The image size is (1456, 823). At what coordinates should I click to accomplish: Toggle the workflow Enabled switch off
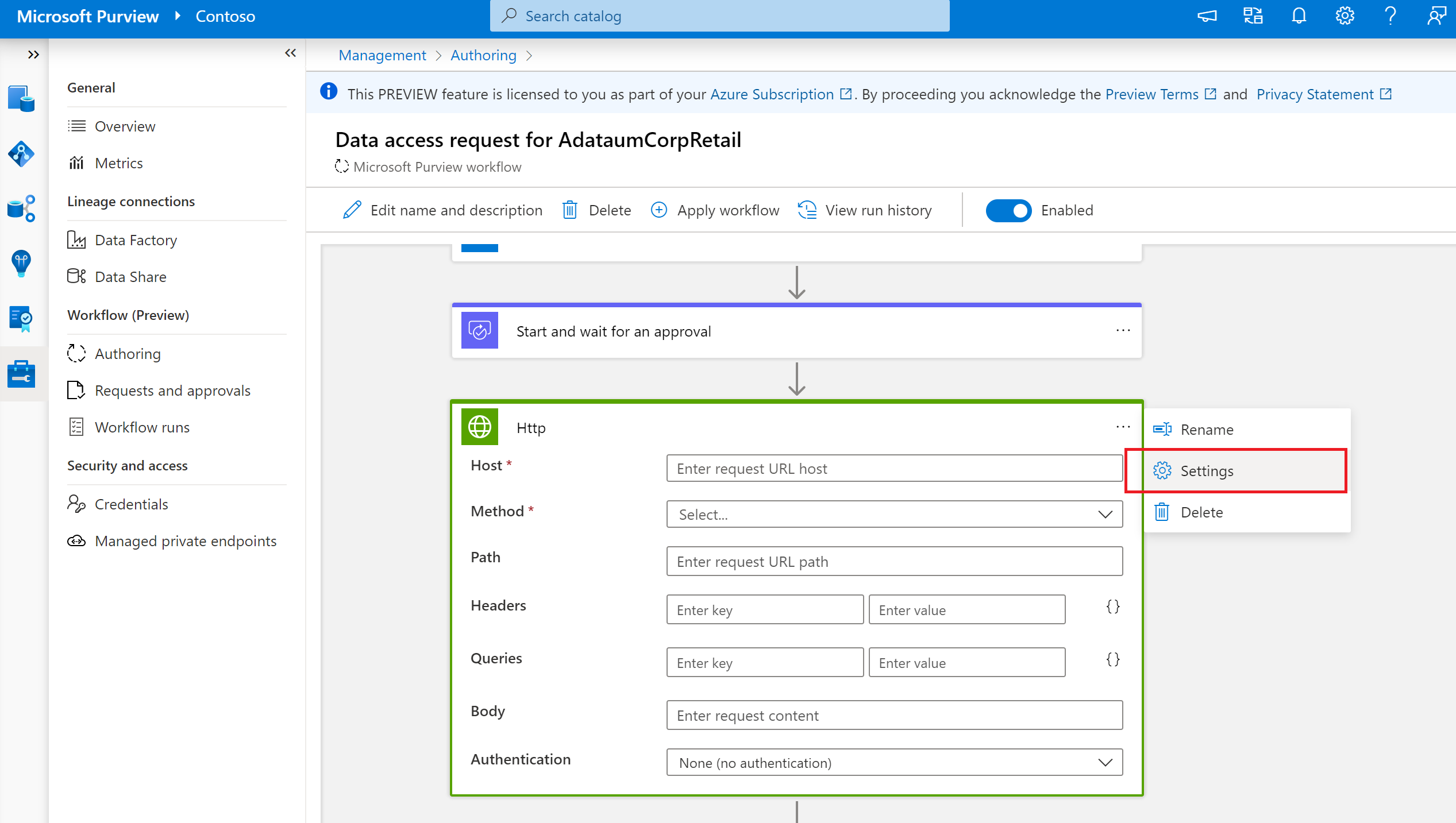(x=1008, y=210)
